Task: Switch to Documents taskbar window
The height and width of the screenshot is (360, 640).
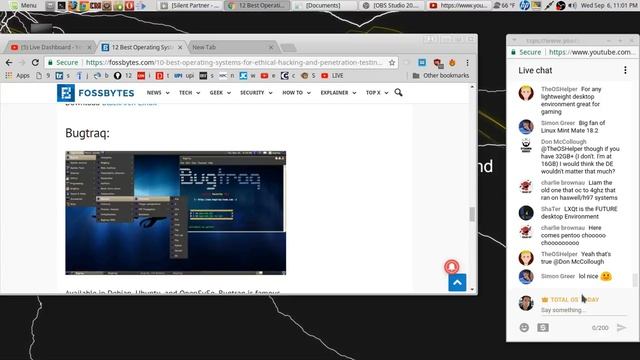Action: [x=323, y=5]
